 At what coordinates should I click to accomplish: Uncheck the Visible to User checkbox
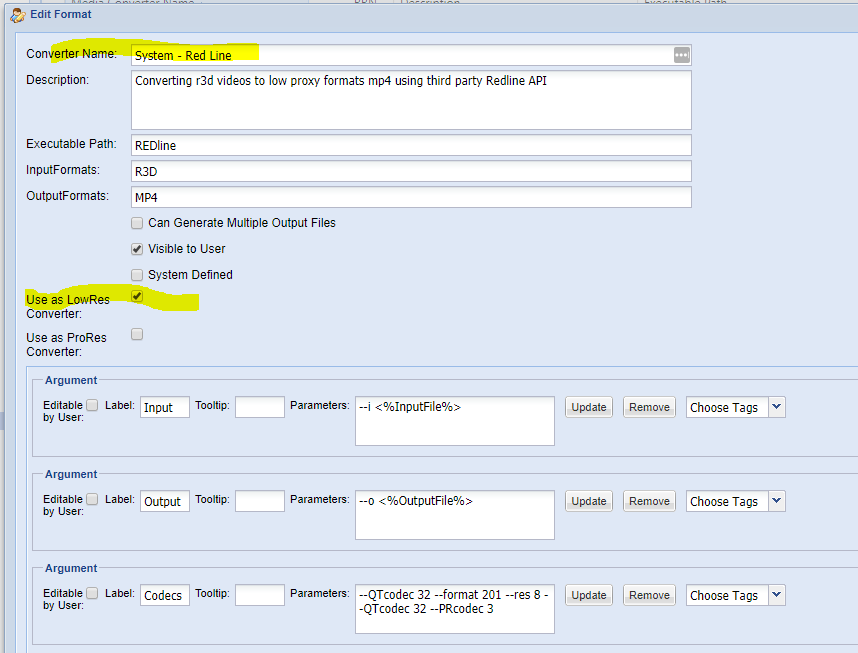point(137,249)
